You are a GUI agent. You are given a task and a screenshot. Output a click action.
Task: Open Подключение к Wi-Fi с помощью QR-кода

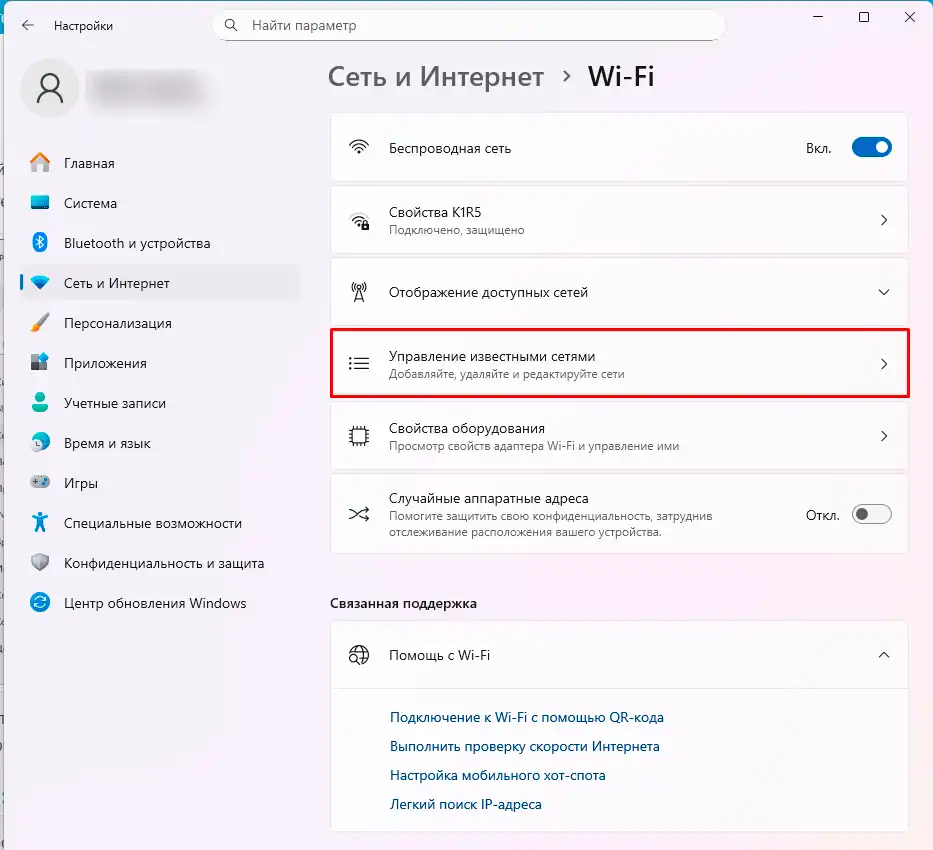click(x=527, y=717)
